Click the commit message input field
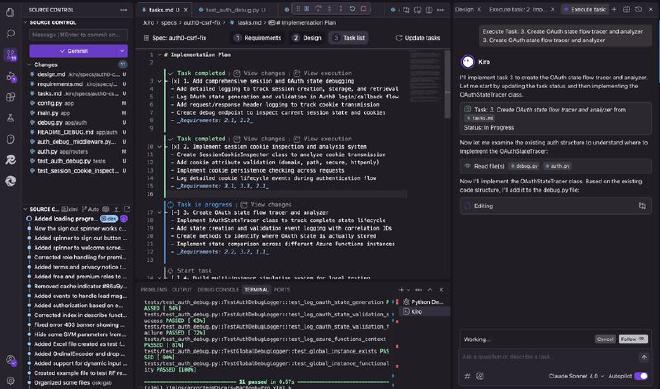The height and width of the screenshot is (389, 660). pos(78,35)
